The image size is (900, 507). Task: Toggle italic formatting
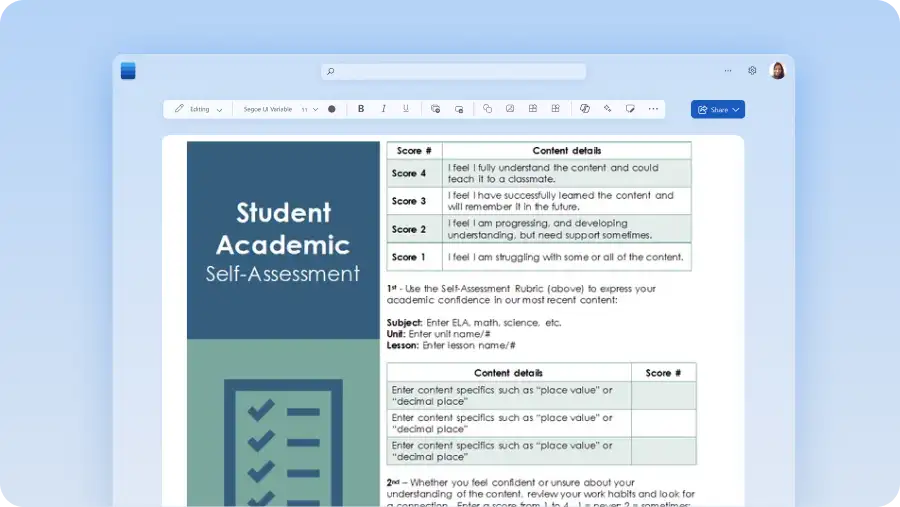coord(383,109)
